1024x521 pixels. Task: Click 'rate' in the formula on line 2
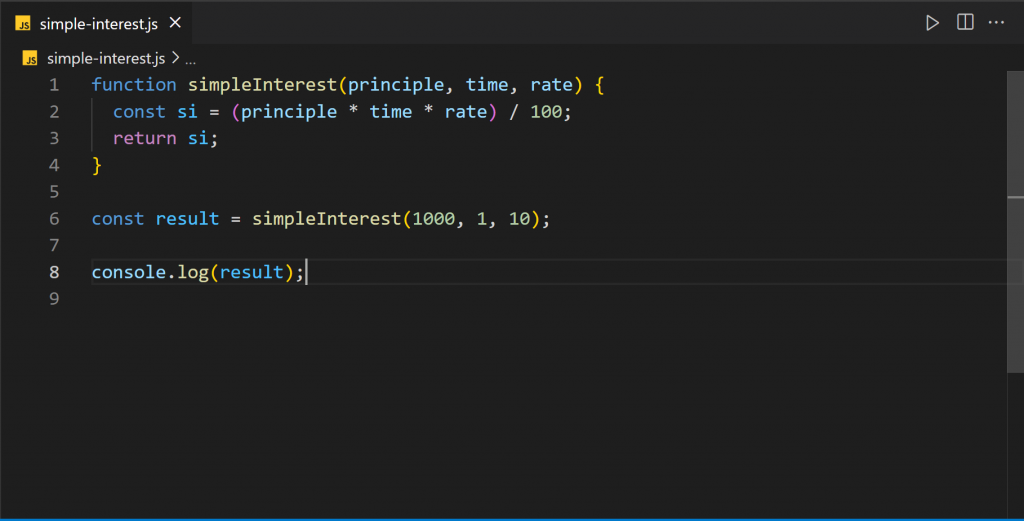466,112
